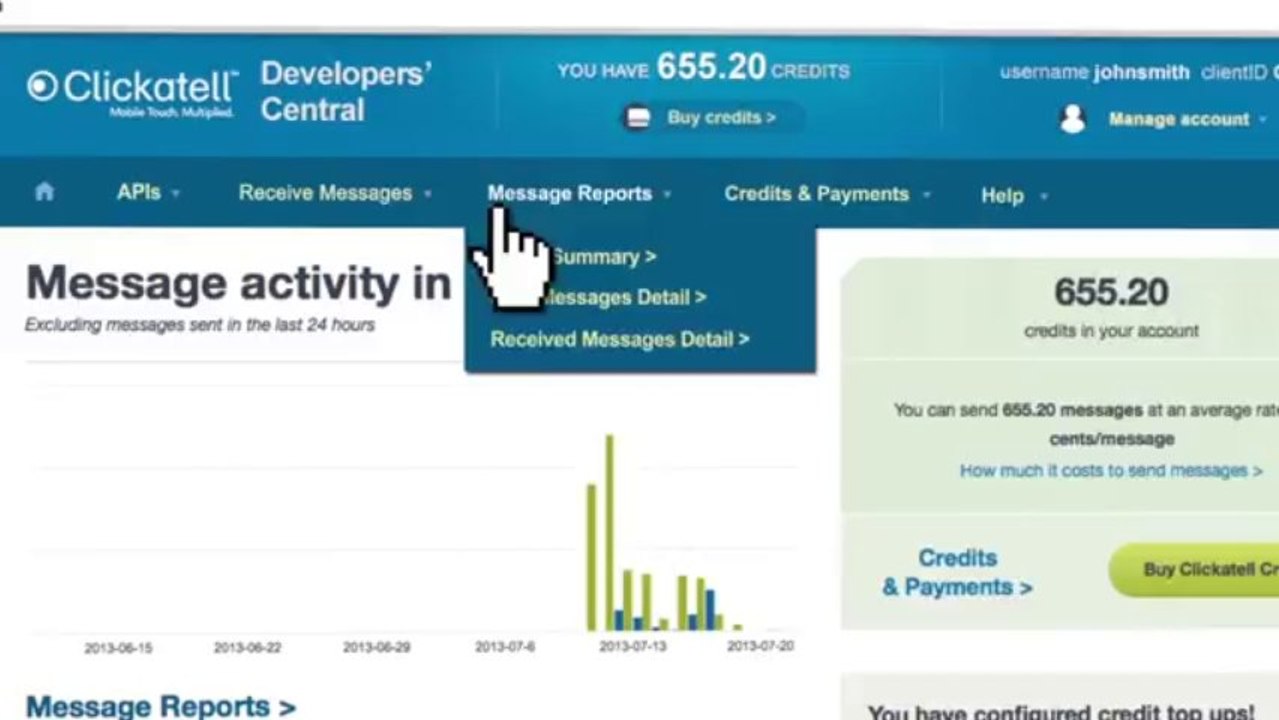Click the home icon in navigation bar
This screenshot has width=1279, height=720.
click(44, 192)
